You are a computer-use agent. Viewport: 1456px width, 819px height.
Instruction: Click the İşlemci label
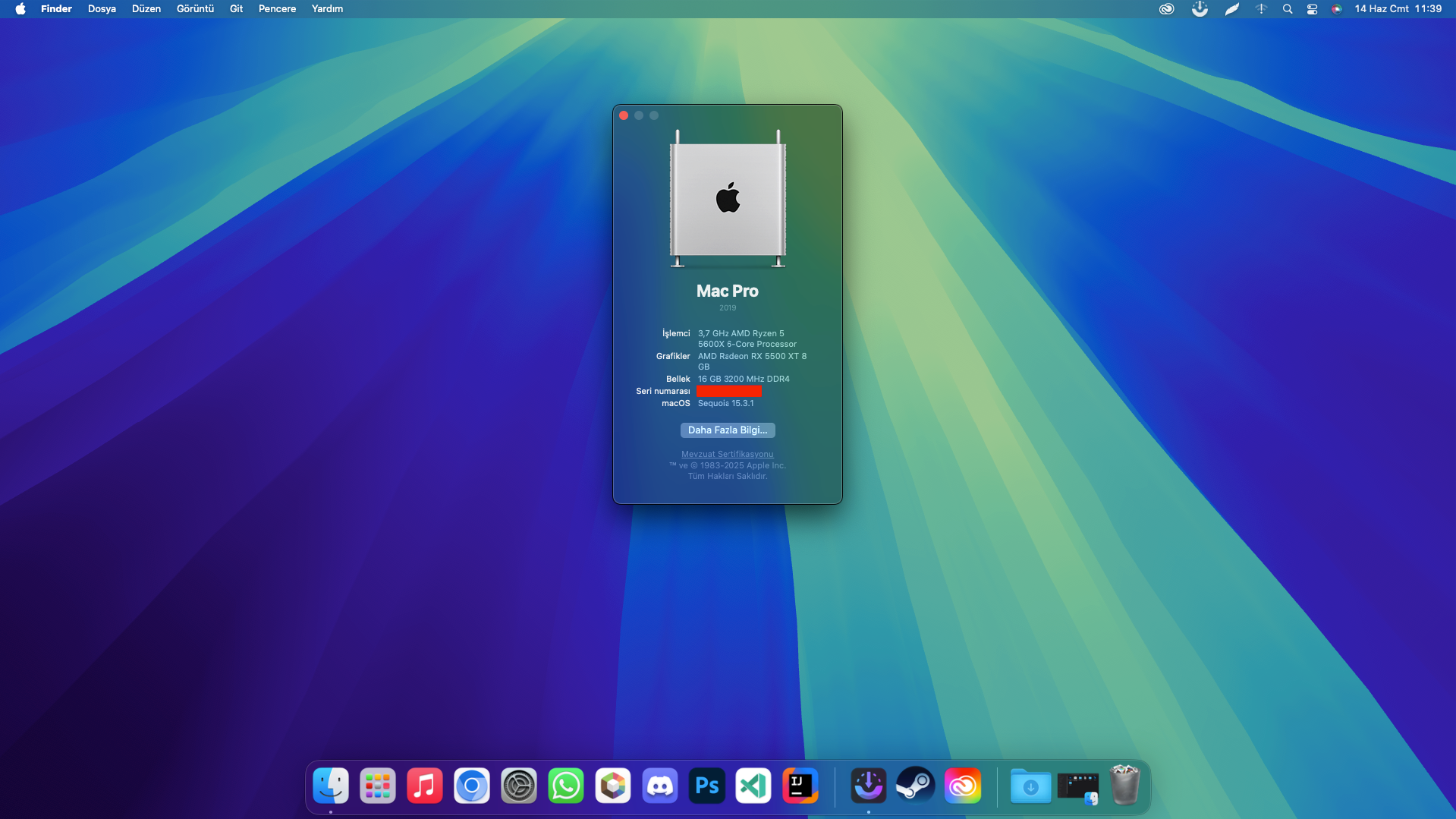(676, 334)
